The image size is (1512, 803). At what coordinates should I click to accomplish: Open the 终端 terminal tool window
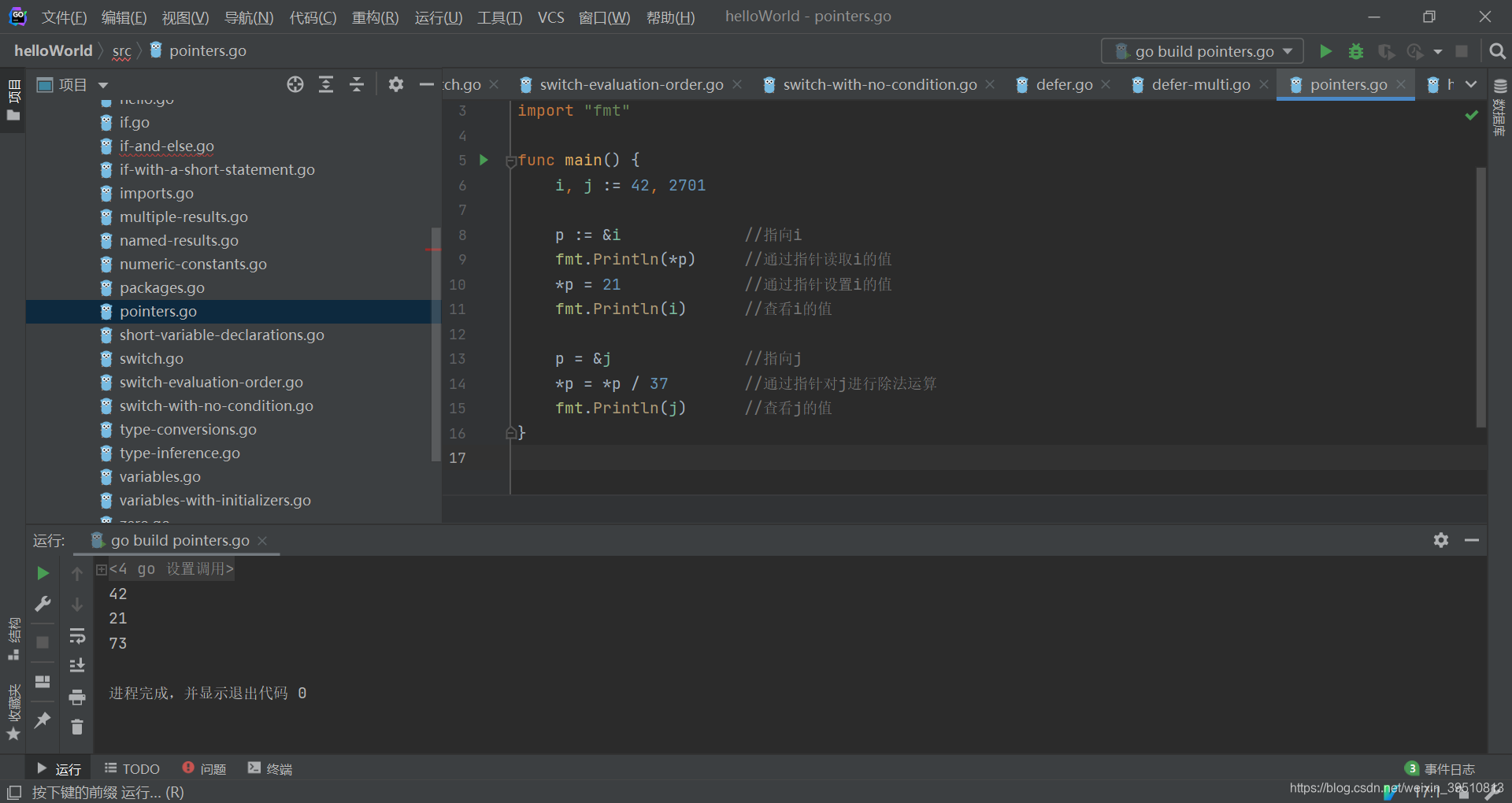(270, 769)
